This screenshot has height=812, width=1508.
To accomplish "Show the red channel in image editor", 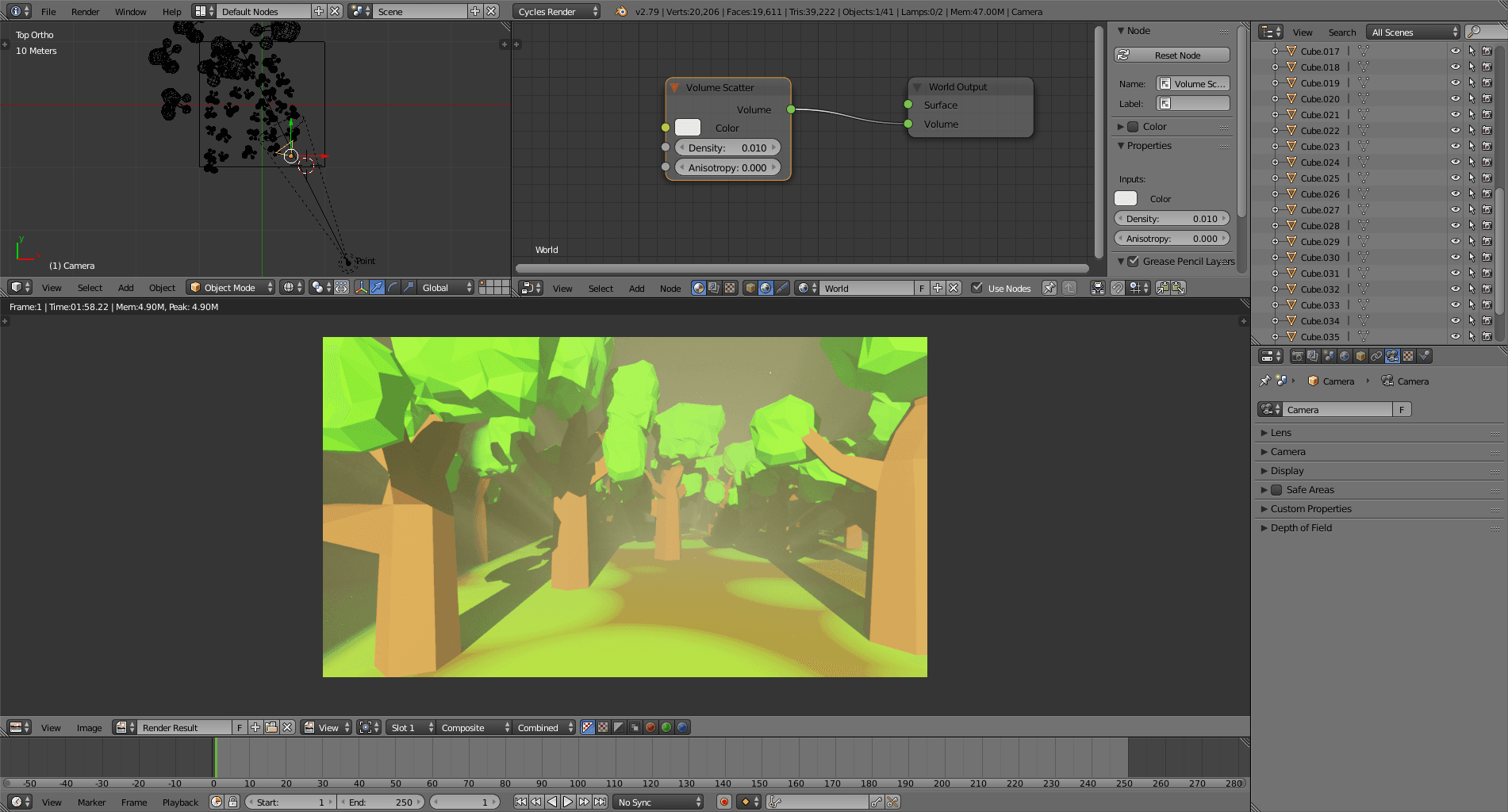I will pos(650,727).
